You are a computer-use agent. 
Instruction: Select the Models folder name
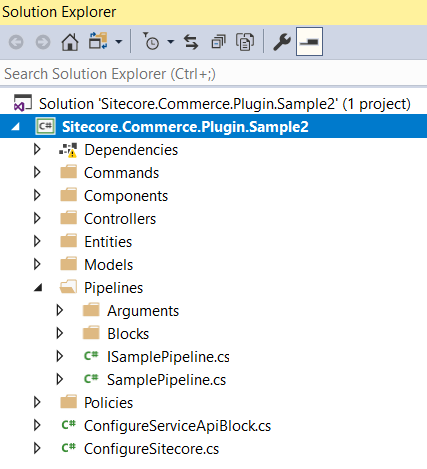pos(109,265)
